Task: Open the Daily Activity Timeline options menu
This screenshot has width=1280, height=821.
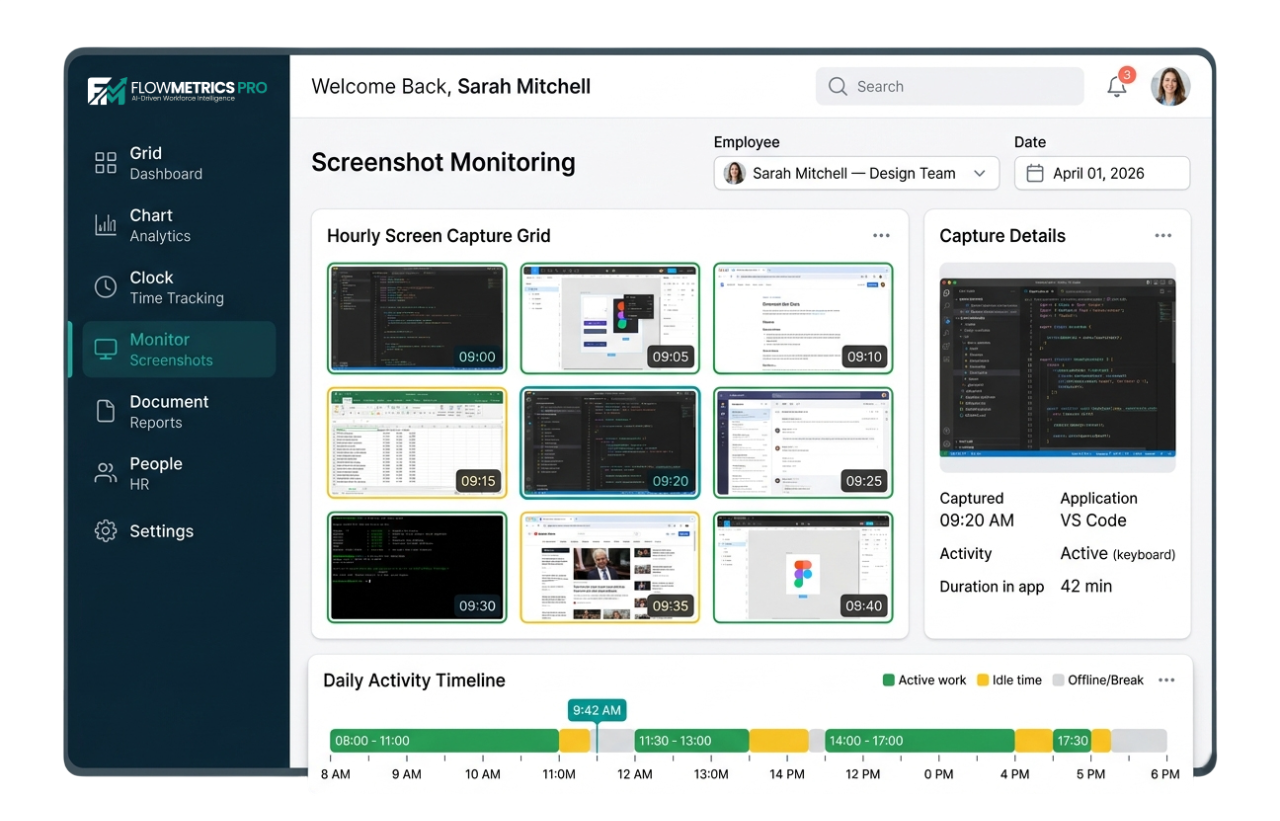Action: [x=1166, y=679]
